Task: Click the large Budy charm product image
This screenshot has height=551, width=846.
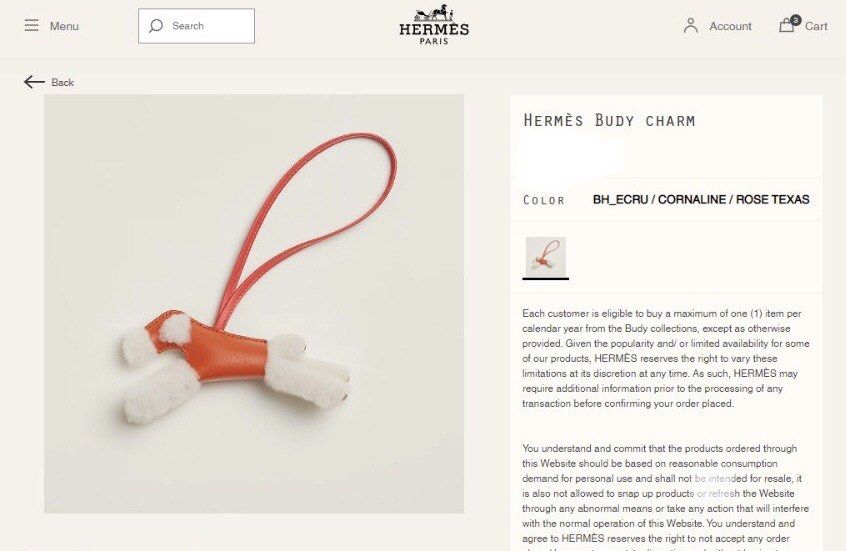Action: 254,304
